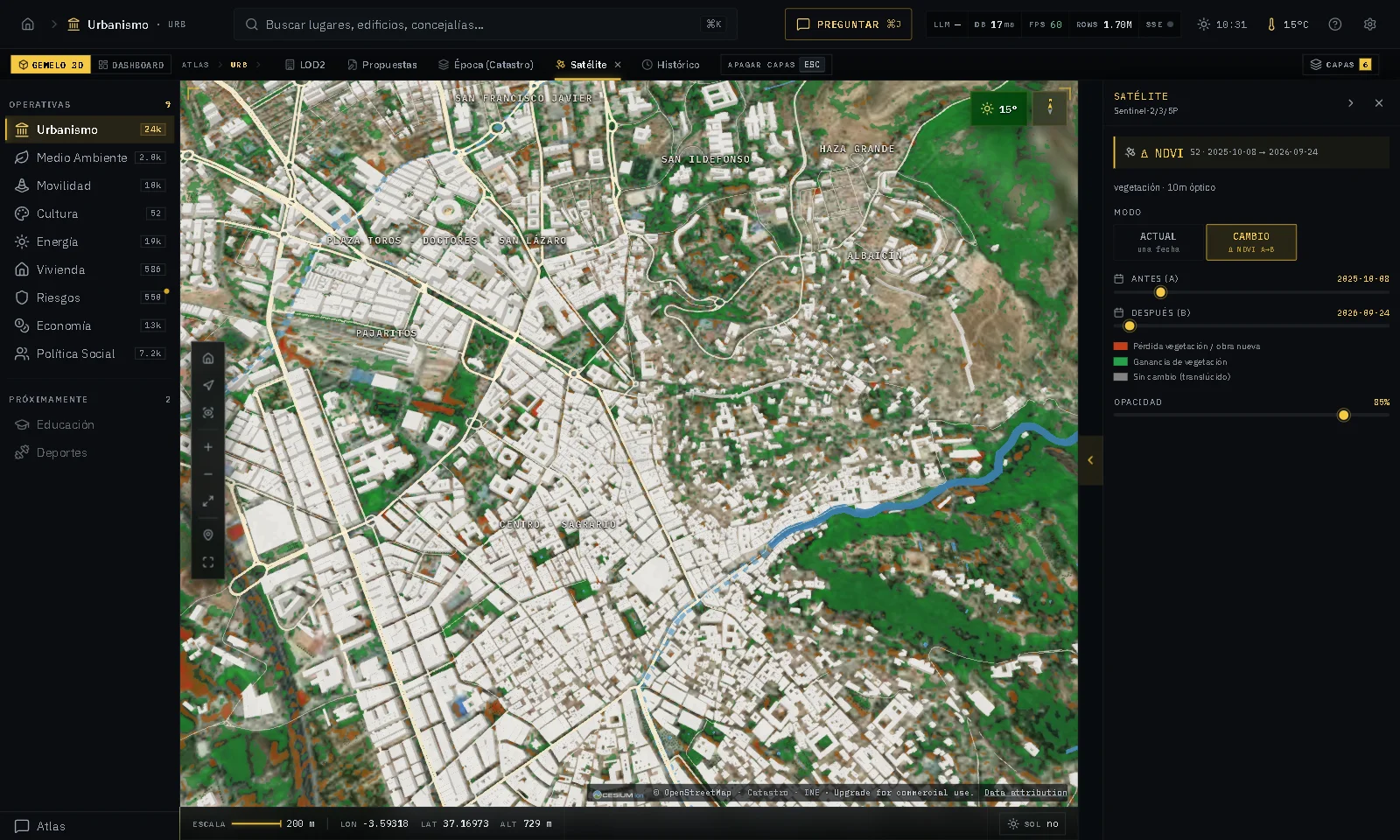Click calendar icon next to ANTES (A)

1118,279
